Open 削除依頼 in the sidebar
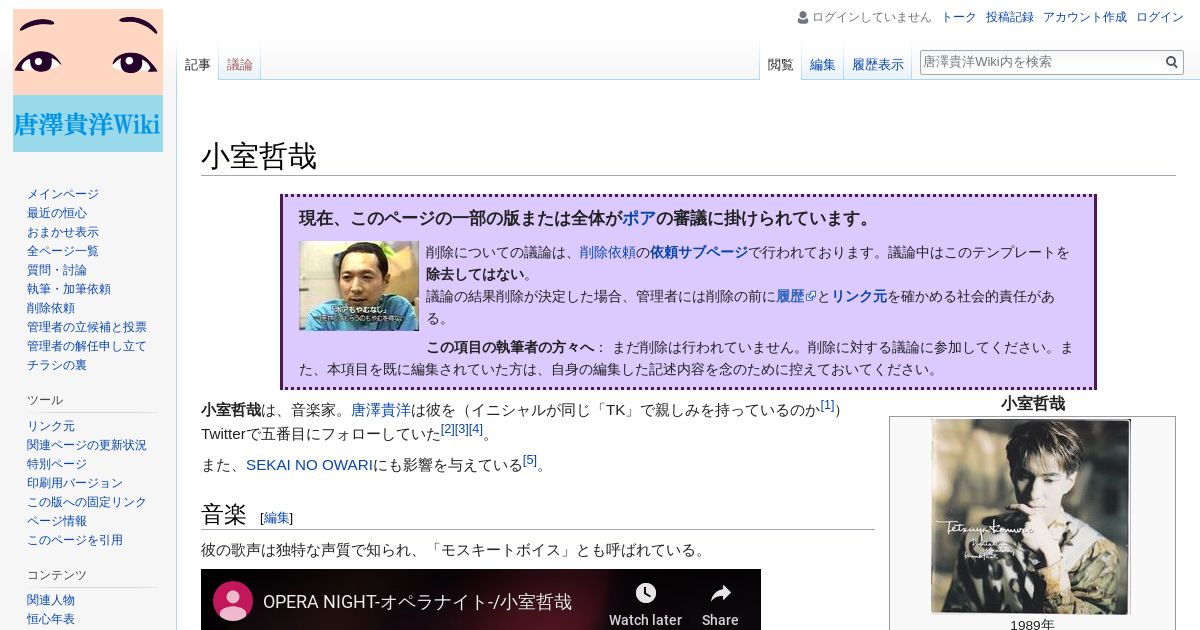The width and height of the screenshot is (1200, 630). pos(51,308)
